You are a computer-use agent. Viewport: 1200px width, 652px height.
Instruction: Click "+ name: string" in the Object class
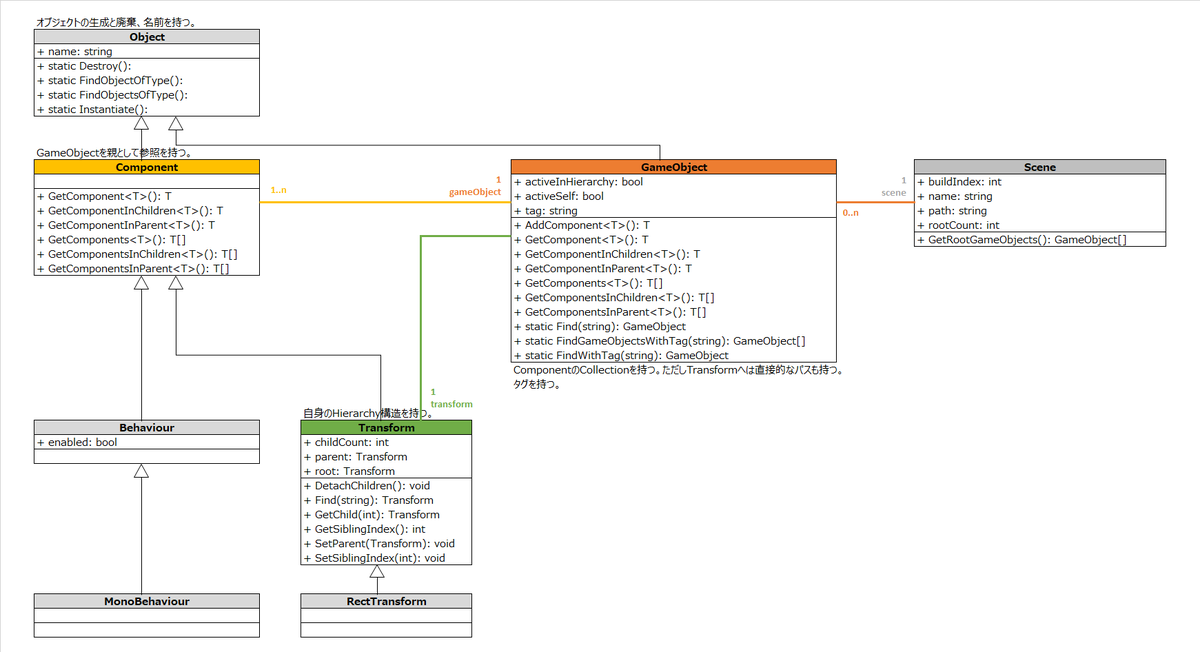coord(75,52)
